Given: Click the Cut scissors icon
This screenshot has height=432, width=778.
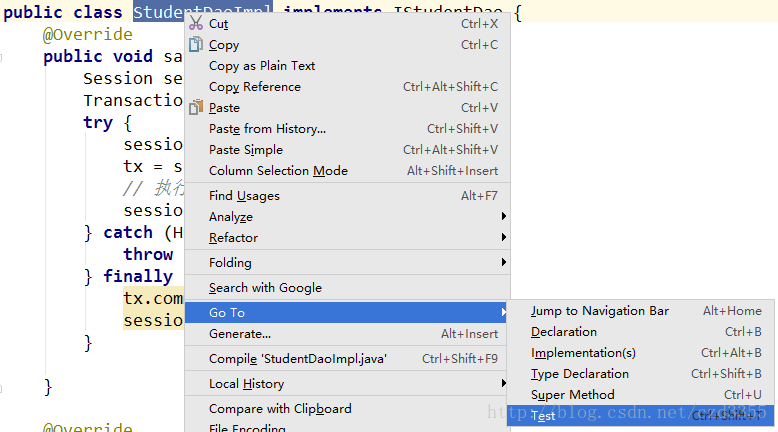Looking at the screenshot, I should 196,24.
